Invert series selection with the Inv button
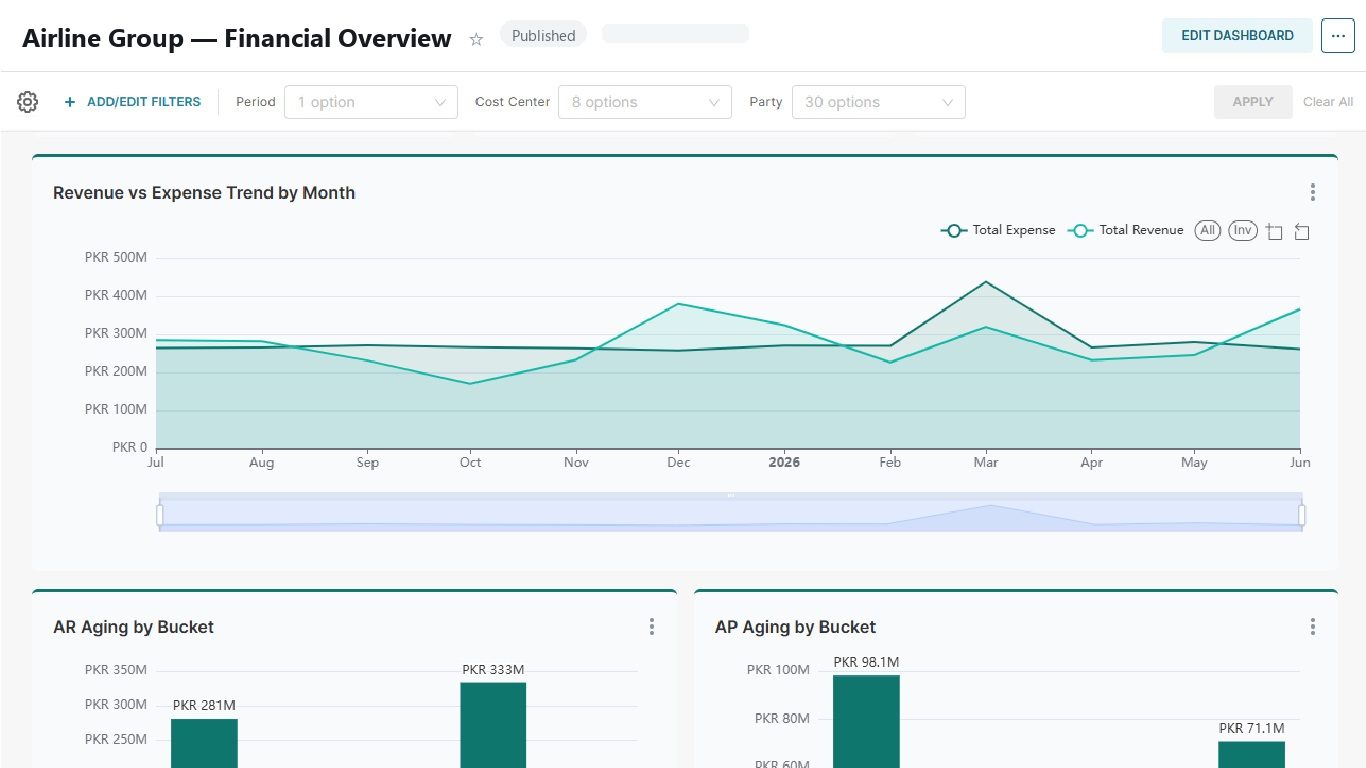Viewport: 1366px width, 768px height. 1242,230
